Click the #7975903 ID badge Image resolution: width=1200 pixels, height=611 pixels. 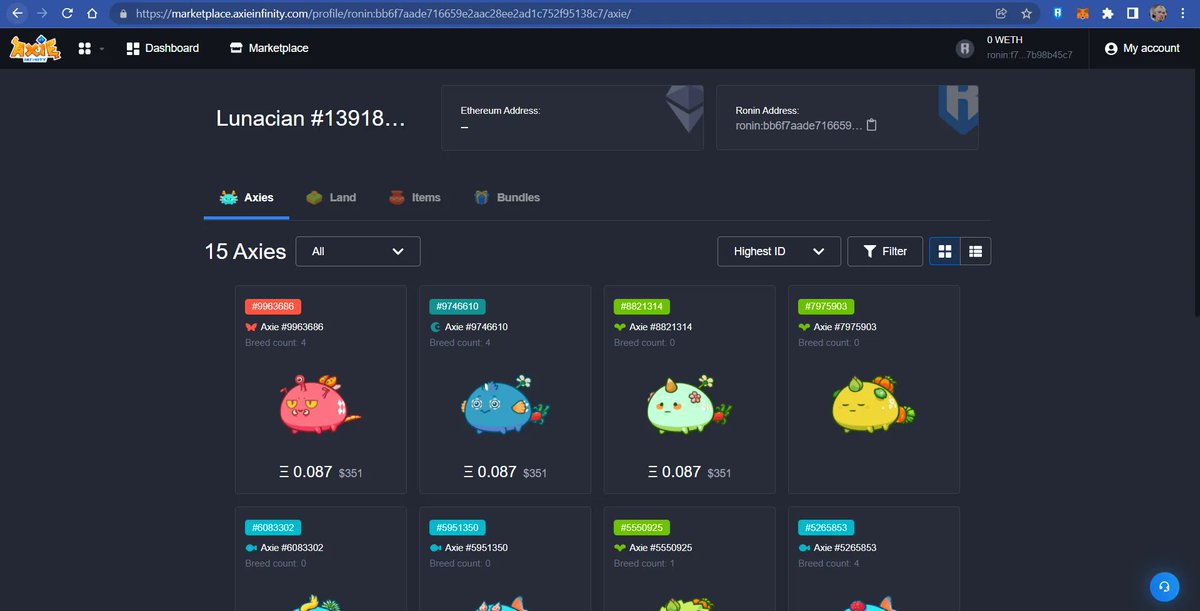(x=826, y=307)
